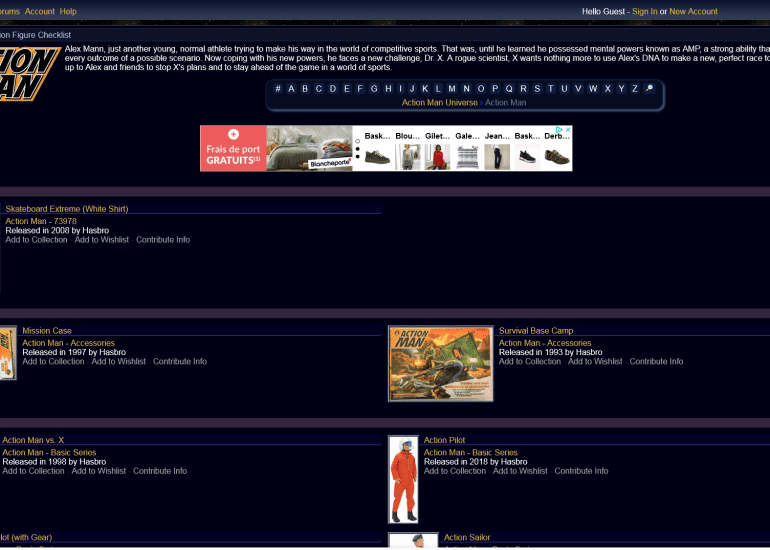770x550 pixels.
Task: Filter checklist by letter M
Action: (452, 89)
